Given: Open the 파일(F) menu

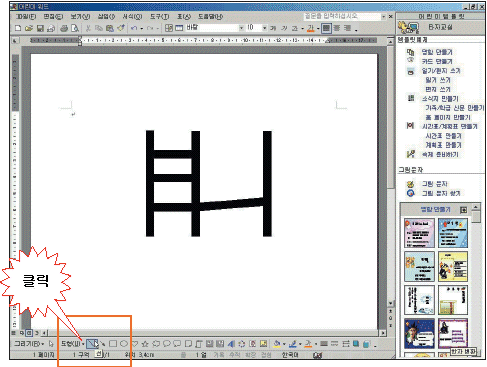Looking at the screenshot, I should pyautogui.click(x=26, y=16).
